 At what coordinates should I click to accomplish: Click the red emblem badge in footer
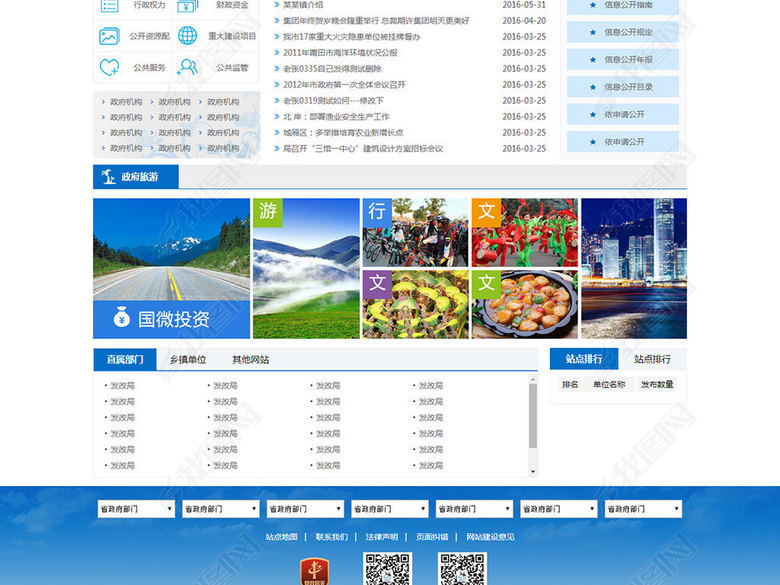[x=314, y=571]
